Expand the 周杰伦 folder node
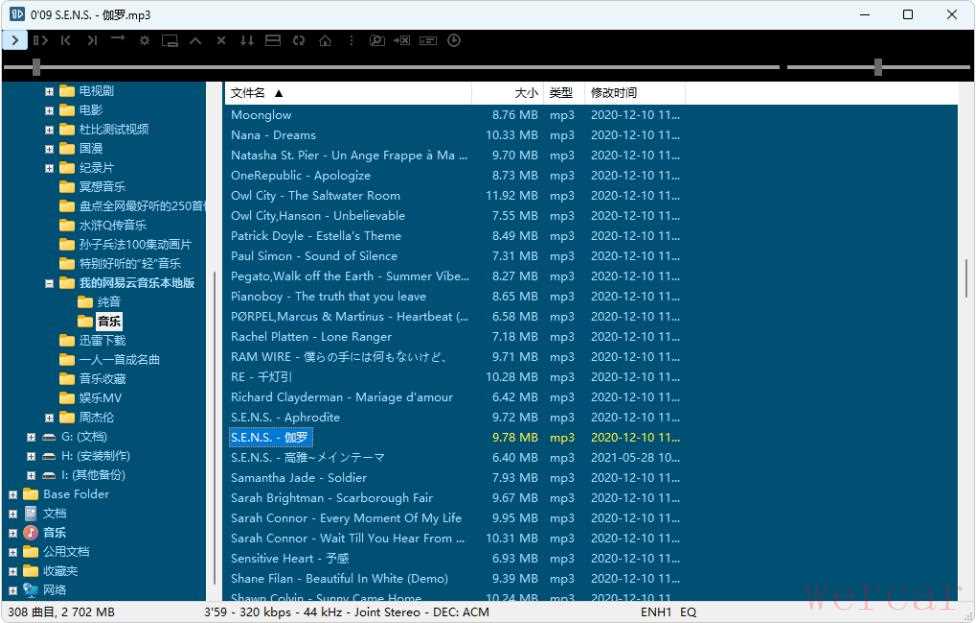 [49, 417]
